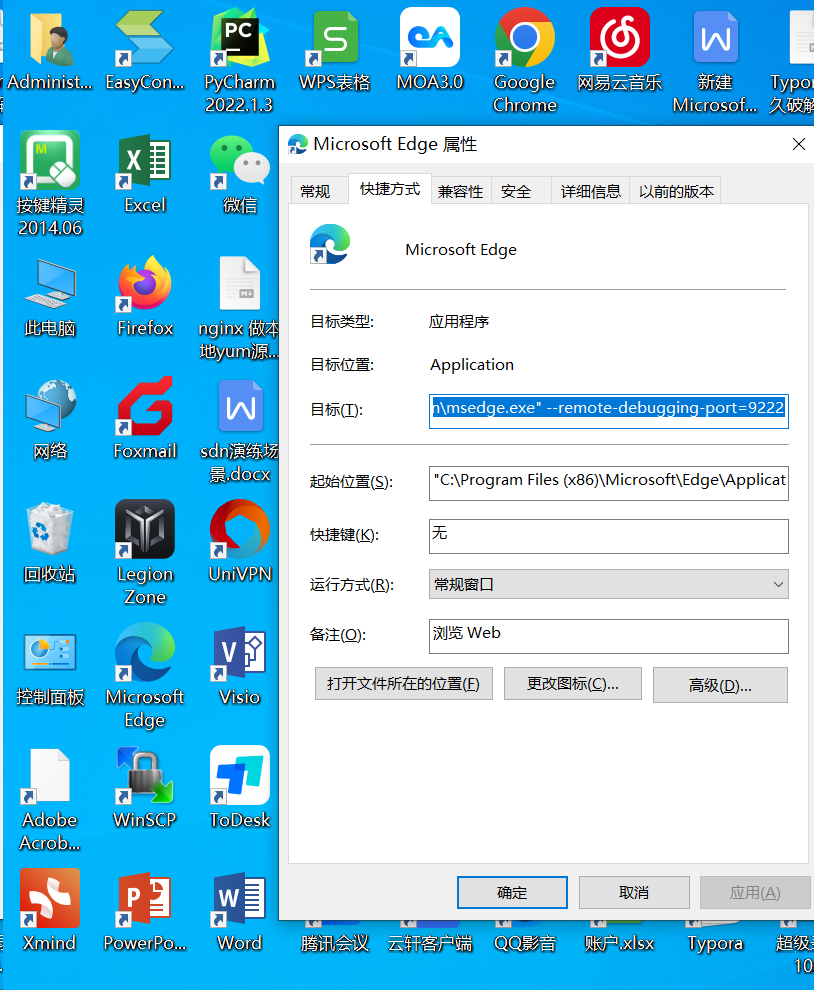Expand the 运行方式 dropdown showing 常规窗口

tap(609, 584)
